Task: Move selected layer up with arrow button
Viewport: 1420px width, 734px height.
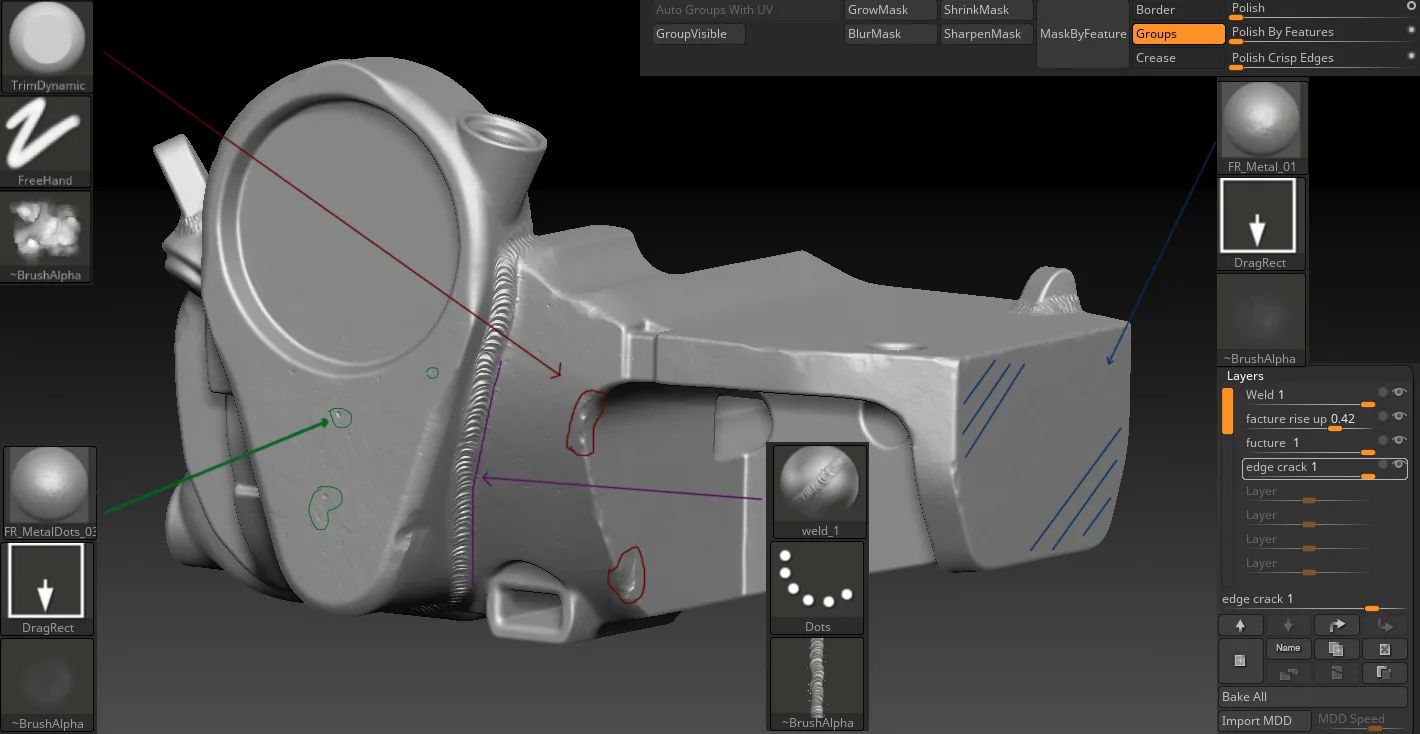Action: click(1240, 625)
